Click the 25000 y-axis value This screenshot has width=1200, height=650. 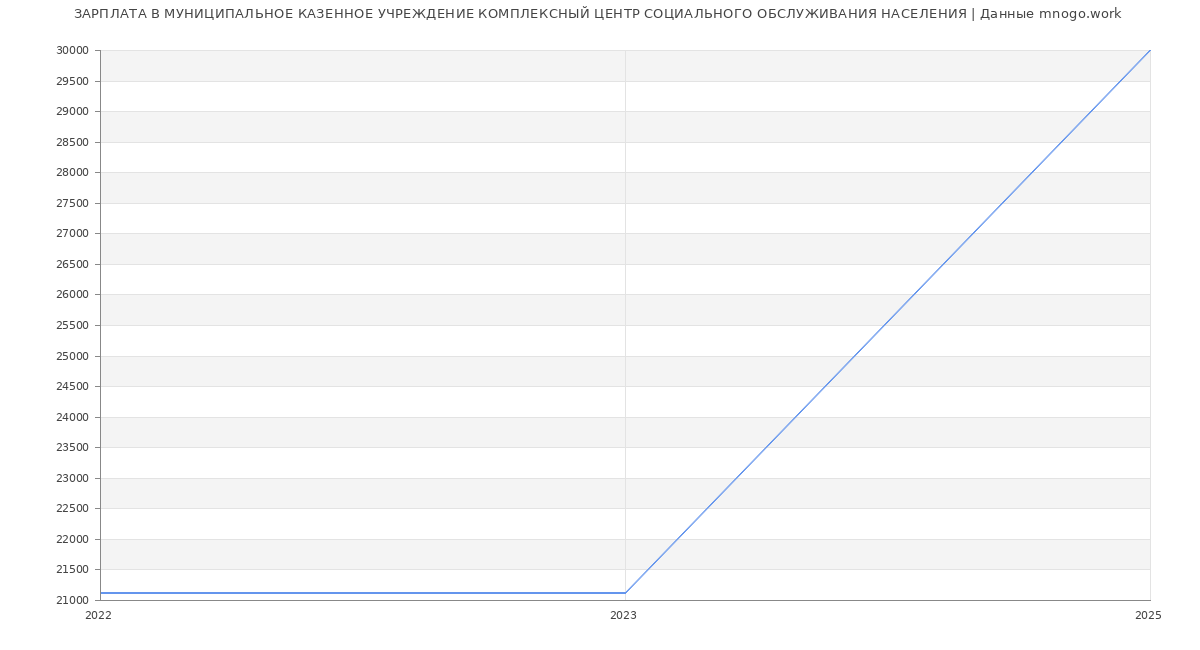[x=72, y=356]
